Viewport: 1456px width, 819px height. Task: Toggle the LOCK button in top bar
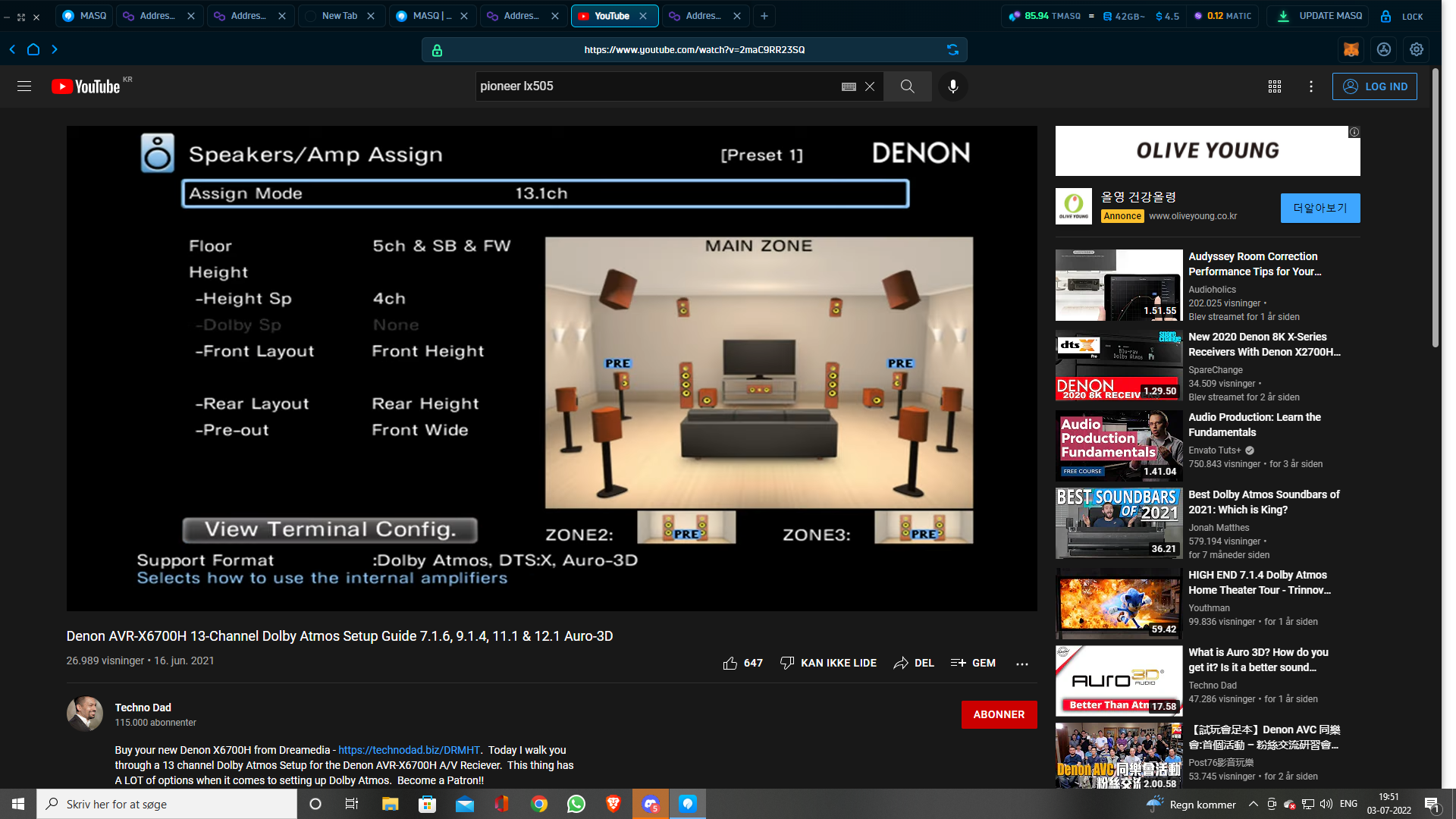[1401, 16]
